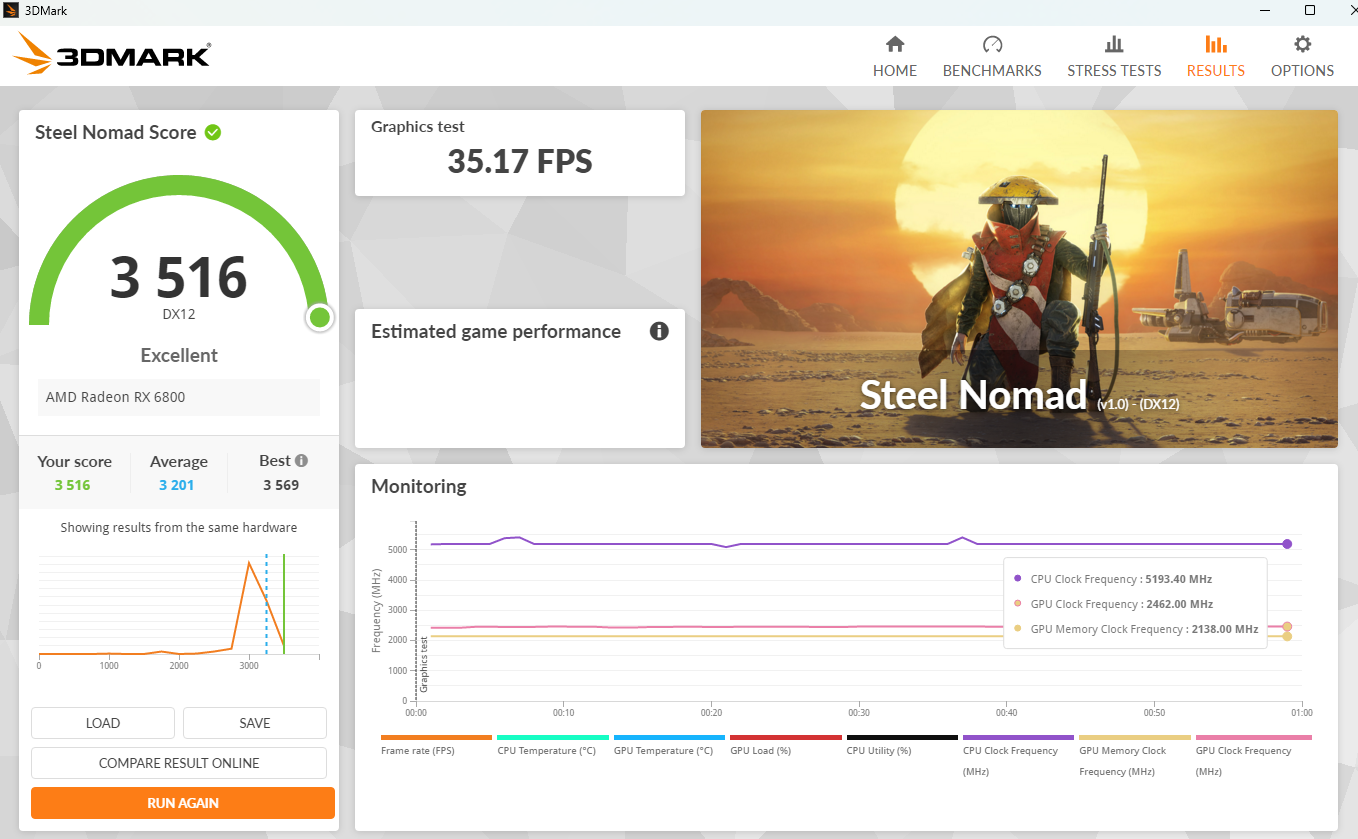Viewport: 1358px width, 839px height.
Task: Click the orange RUN AGAIN button
Action: point(183,803)
